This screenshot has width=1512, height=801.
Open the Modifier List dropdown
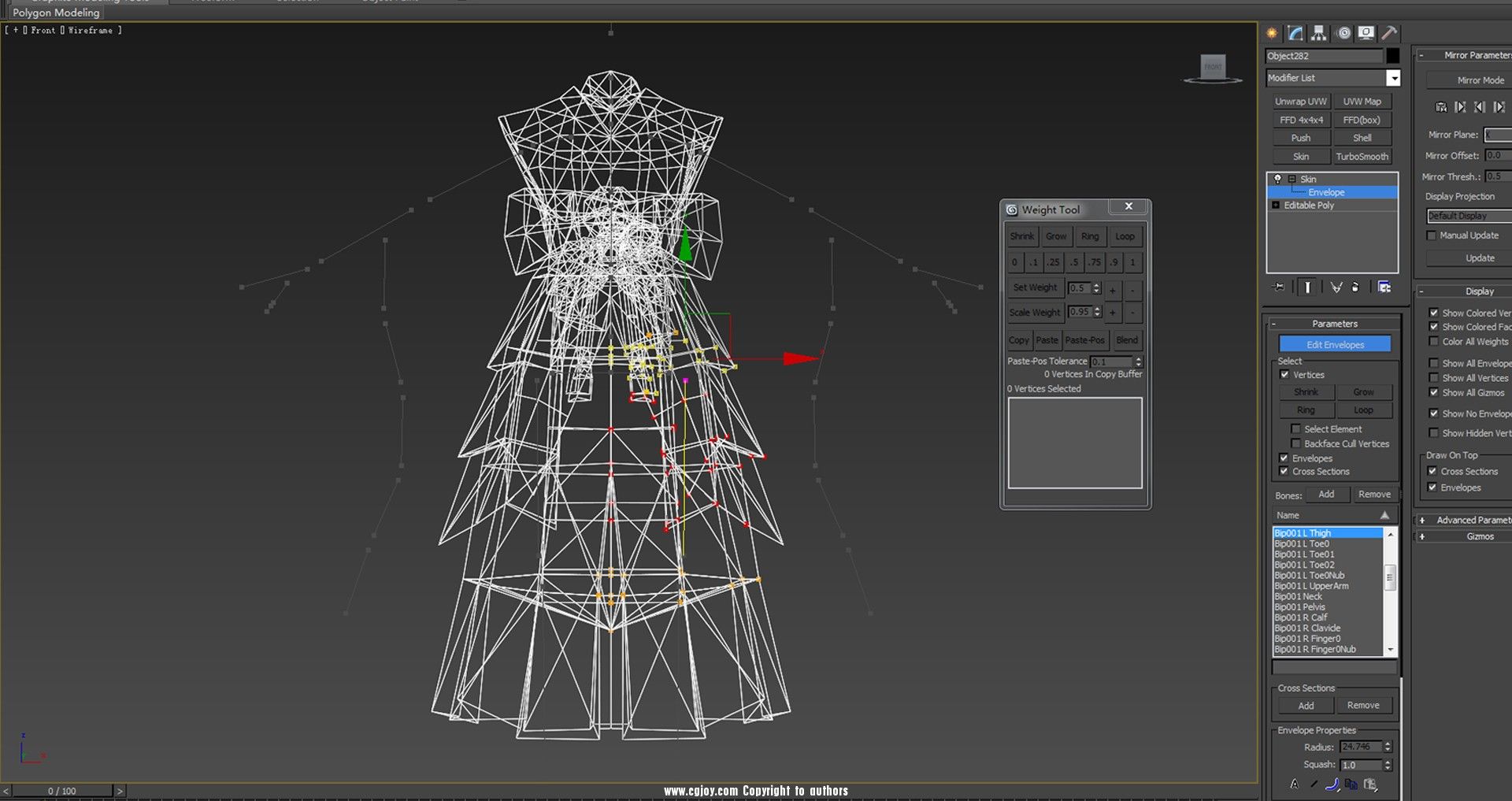click(x=1393, y=78)
